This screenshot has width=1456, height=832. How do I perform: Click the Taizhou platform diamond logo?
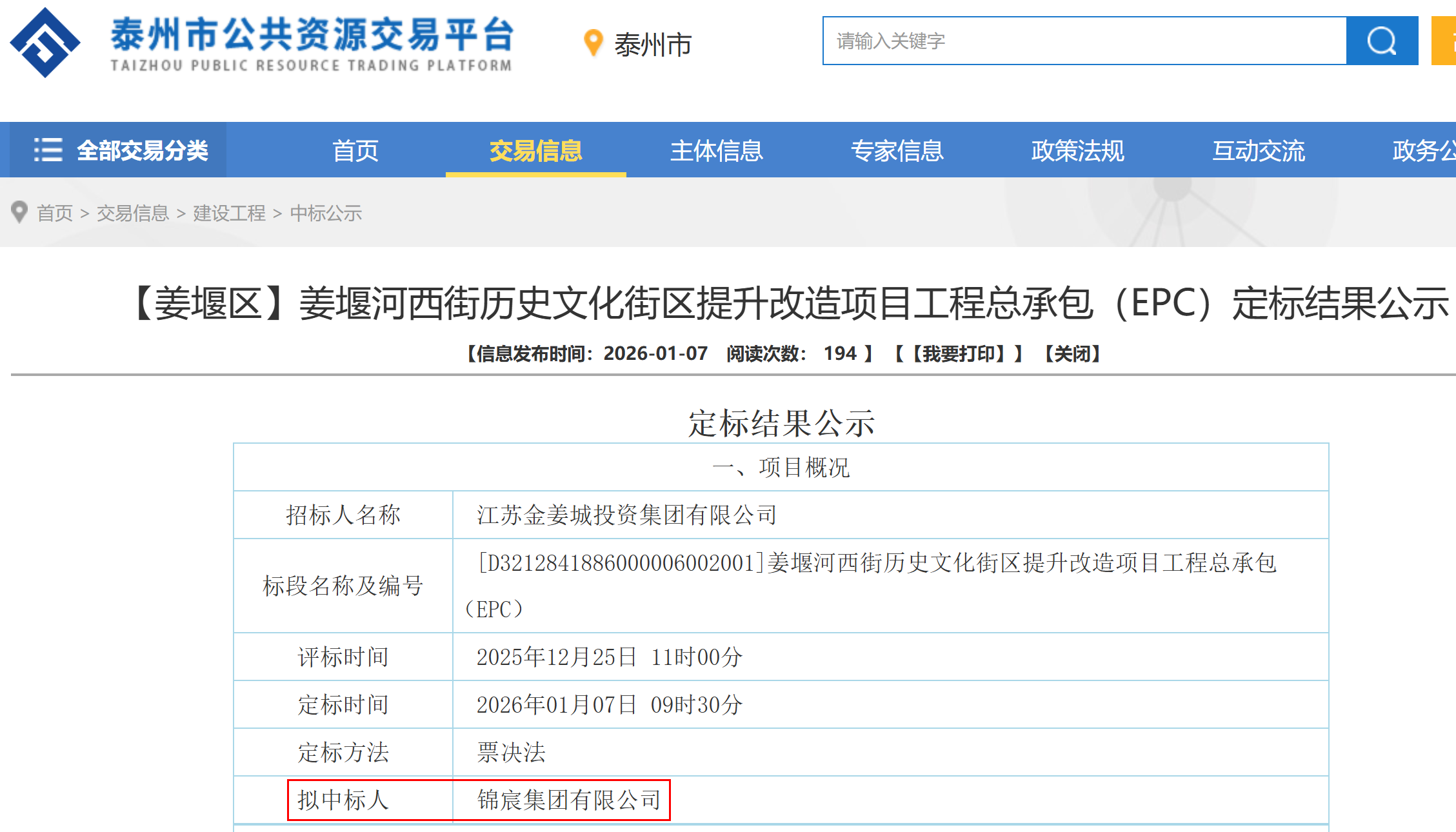[45, 43]
